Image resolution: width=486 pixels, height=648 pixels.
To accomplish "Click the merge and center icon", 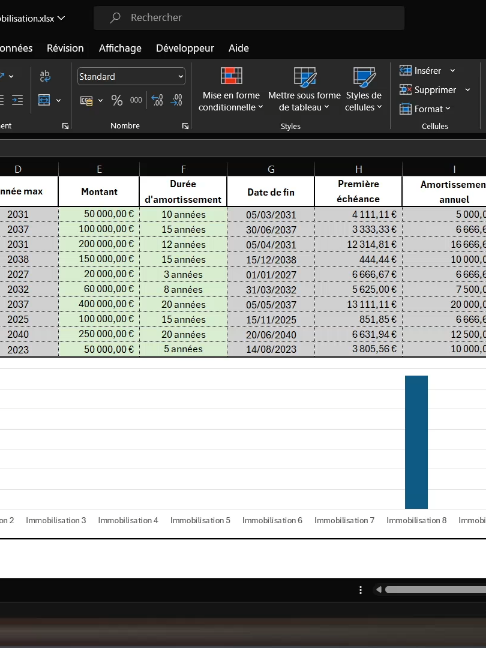I will coord(44,100).
